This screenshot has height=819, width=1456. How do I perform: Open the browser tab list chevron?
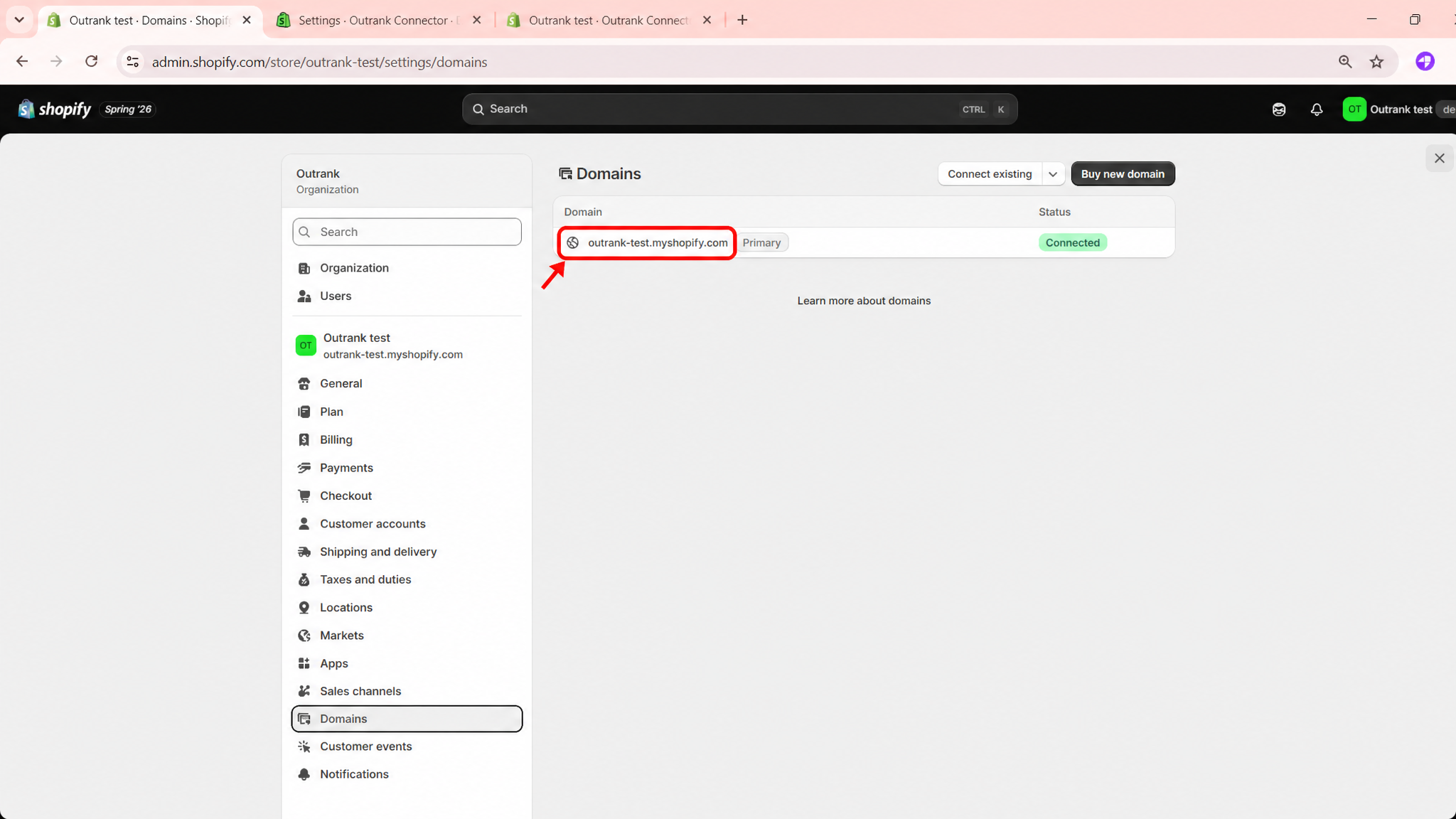[19, 20]
